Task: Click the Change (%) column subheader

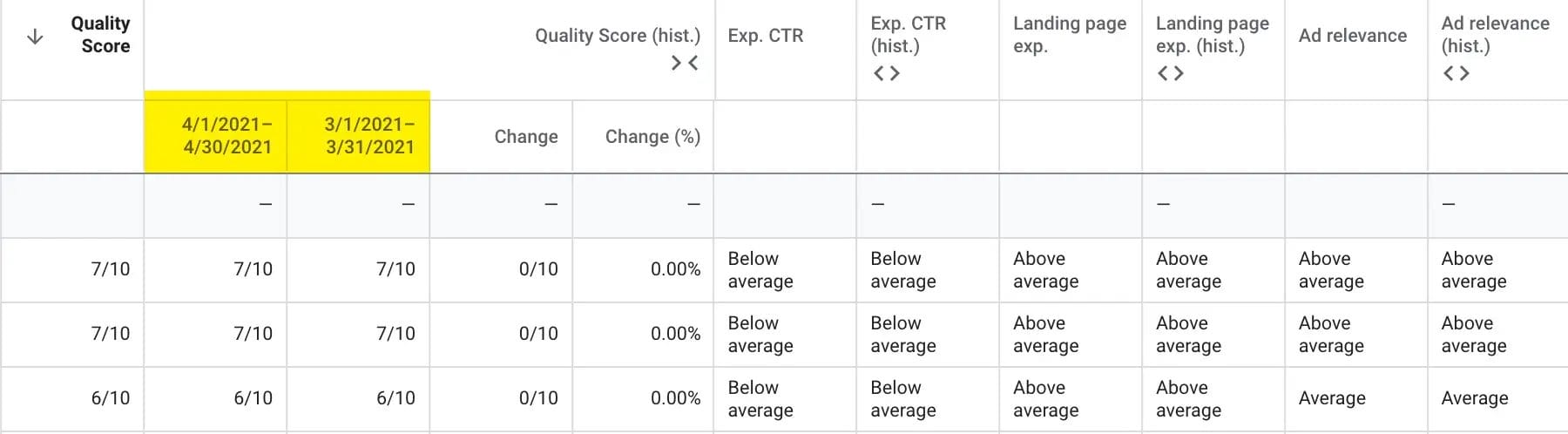Action: click(x=652, y=137)
